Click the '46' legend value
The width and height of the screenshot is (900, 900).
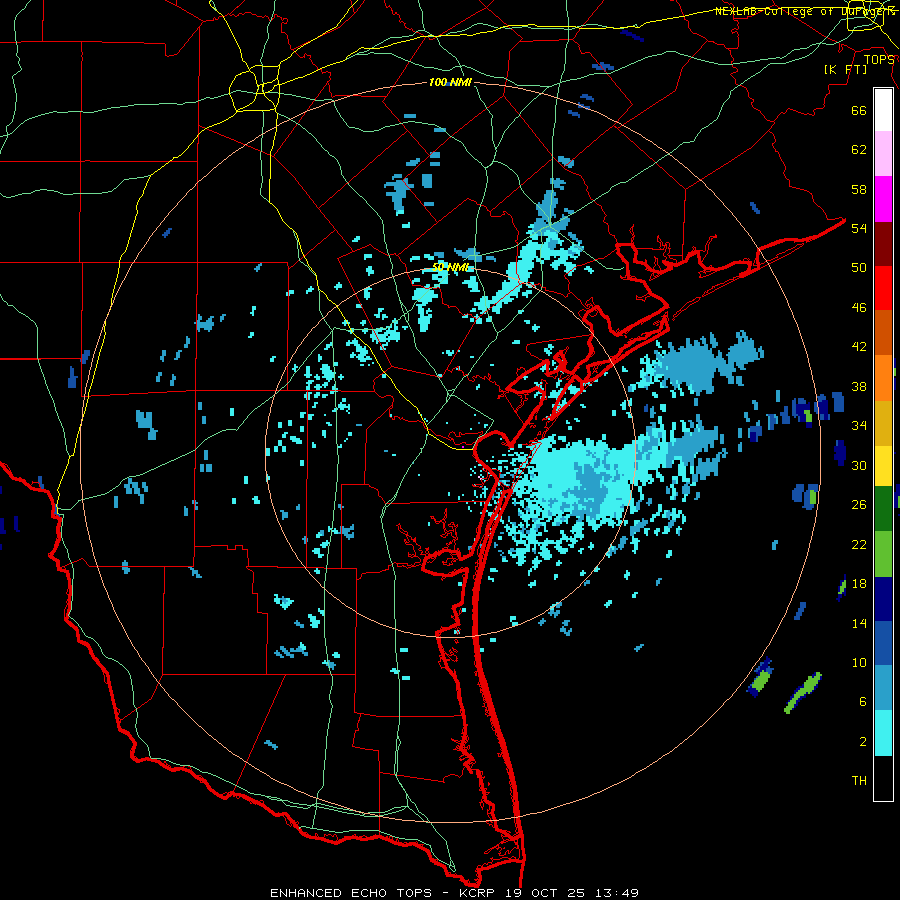[x=859, y=308]
